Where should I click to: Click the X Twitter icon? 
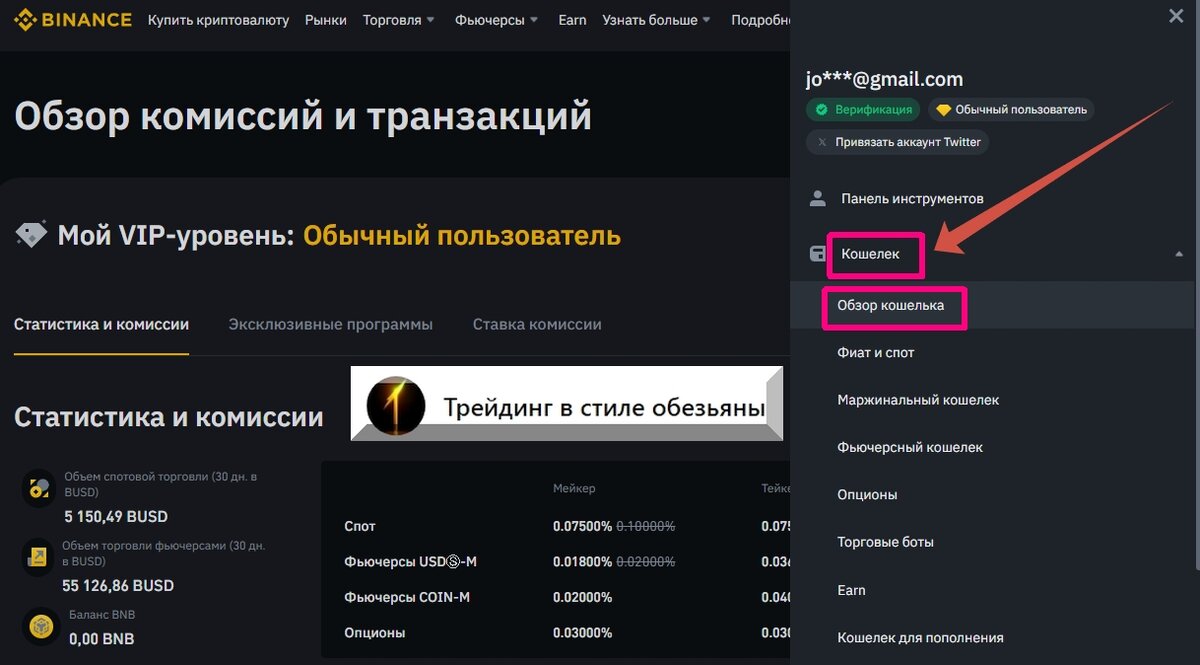[x=822, y=142]
